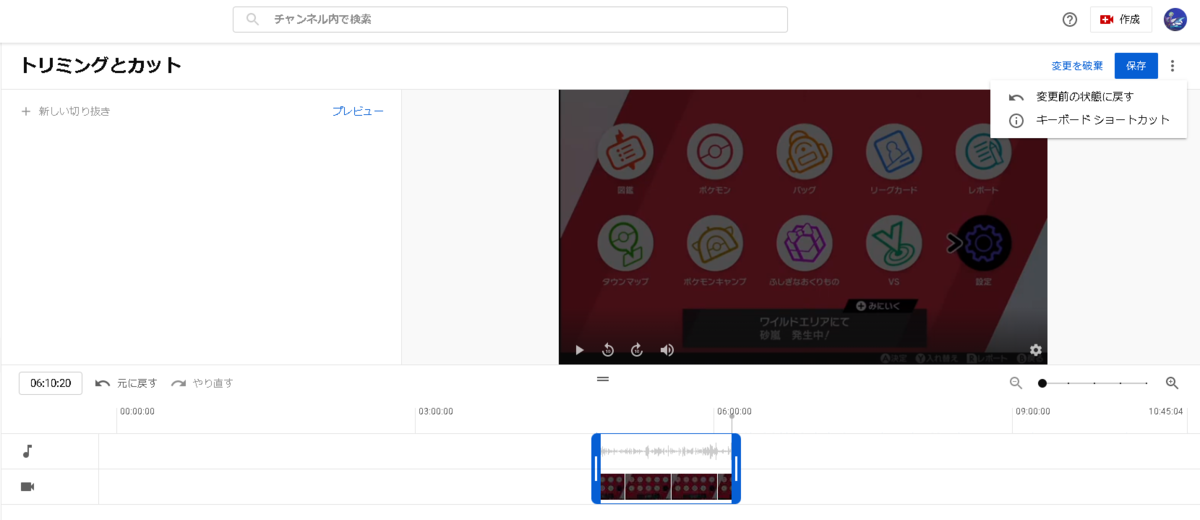Image resolution: width=1200 pixels, height=520 pixels.
Task: Click the 保存 save button
Action: [1136, 66]
